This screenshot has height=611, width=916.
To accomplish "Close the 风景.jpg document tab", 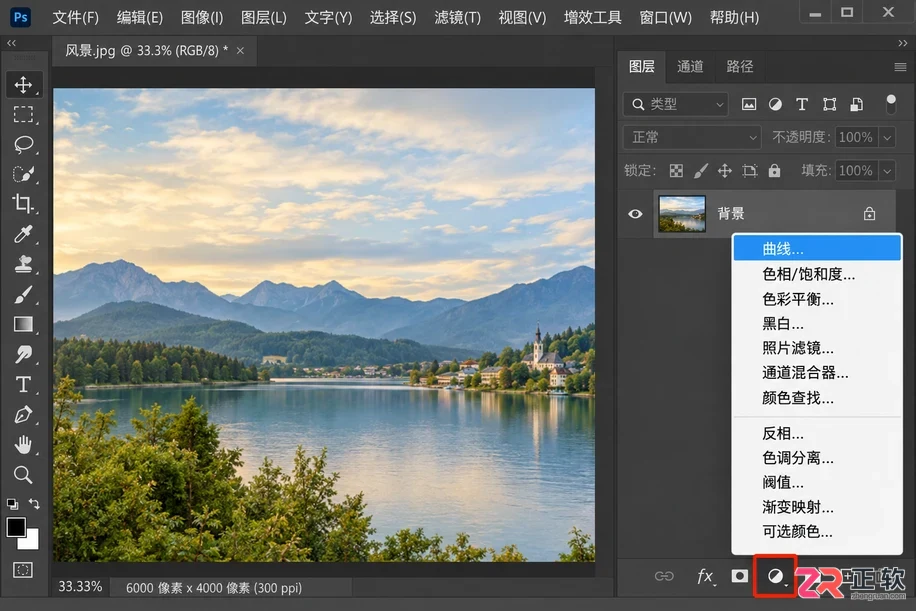I will click(240, 51).
